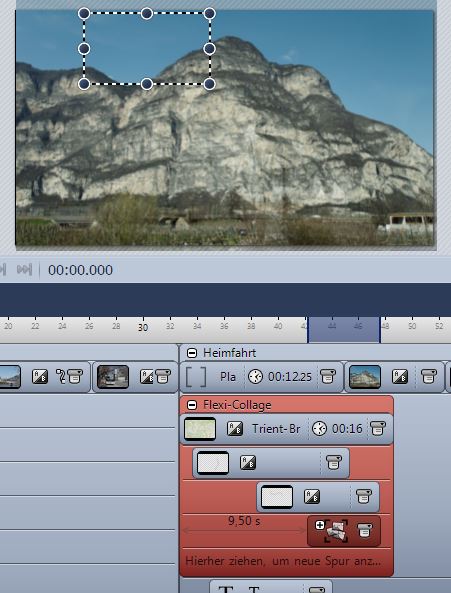
Task: Click the 36 second mark on ruler
Action: (x=224, y=326)
